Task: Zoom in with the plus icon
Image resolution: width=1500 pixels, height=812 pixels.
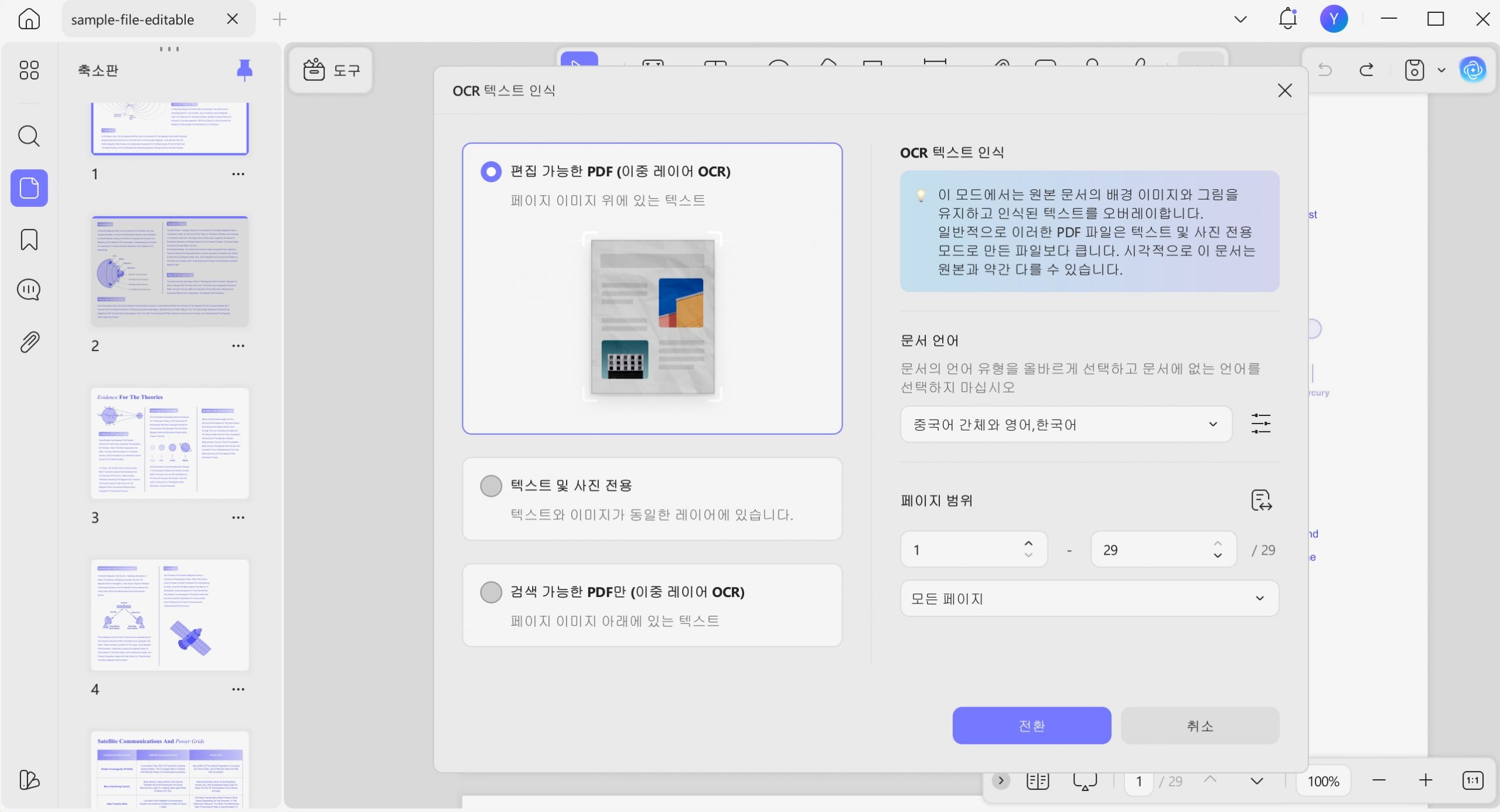Action: 1426,780
